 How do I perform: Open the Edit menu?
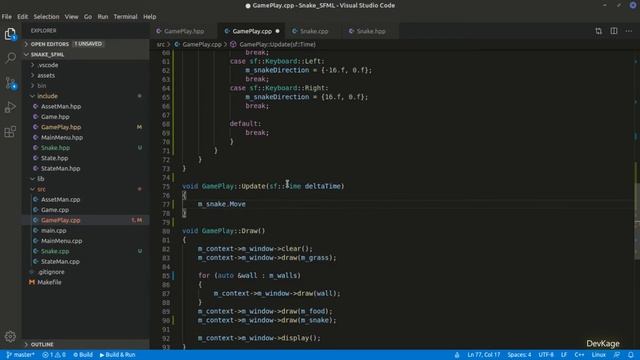tap(22, 17)
